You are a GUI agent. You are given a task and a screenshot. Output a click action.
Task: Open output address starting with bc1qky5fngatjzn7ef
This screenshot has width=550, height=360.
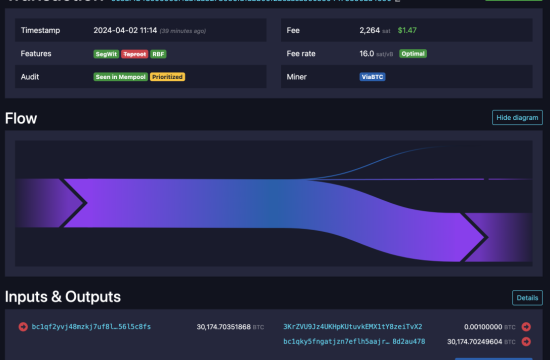coord(354,341)
